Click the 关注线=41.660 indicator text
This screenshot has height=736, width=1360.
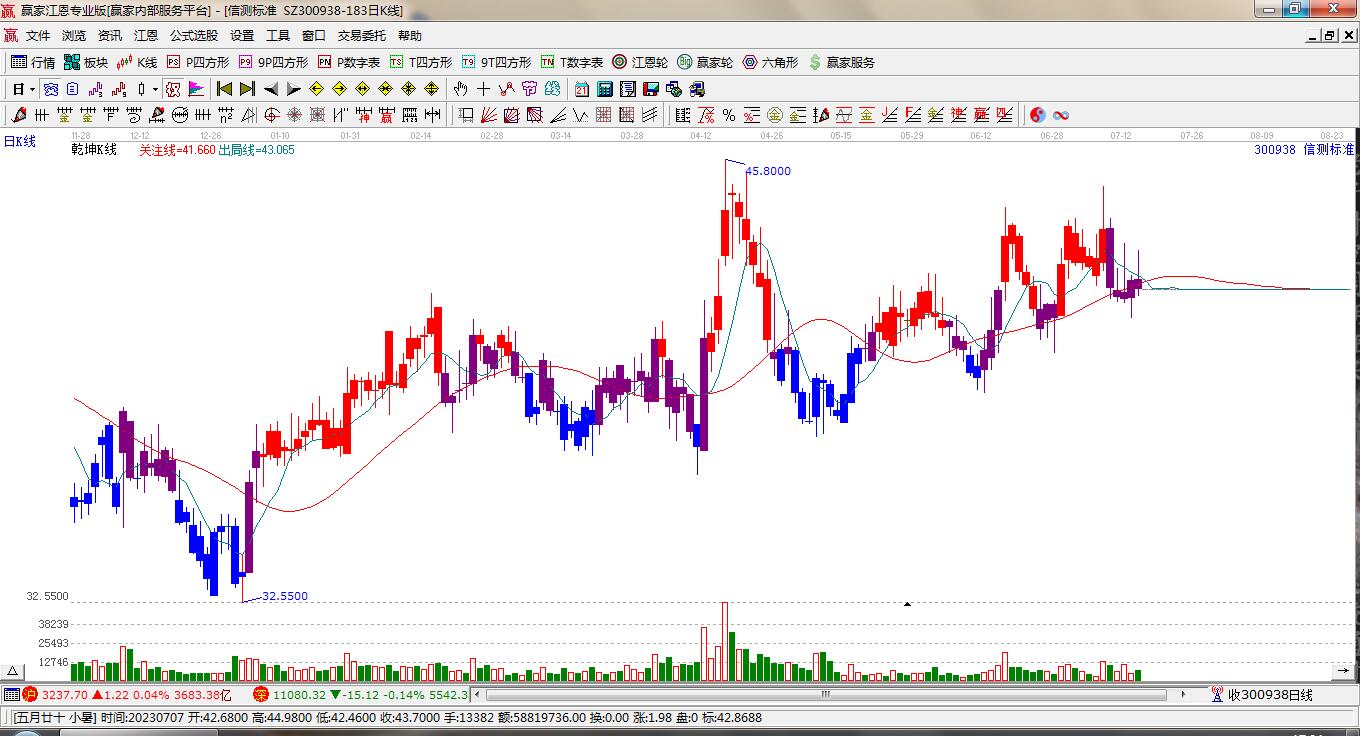[177, 150]
